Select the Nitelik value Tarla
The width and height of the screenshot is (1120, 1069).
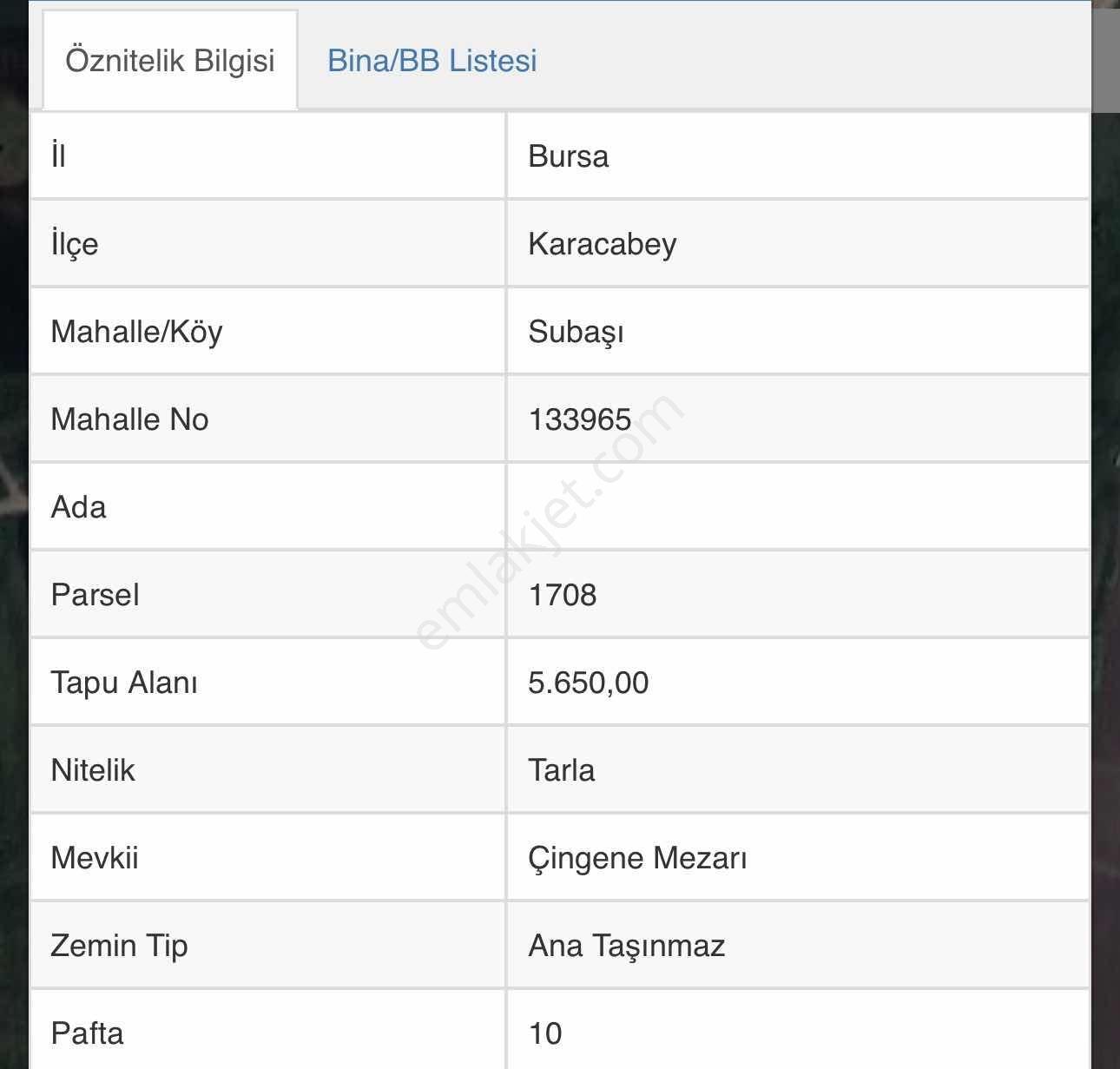[562, 770]
